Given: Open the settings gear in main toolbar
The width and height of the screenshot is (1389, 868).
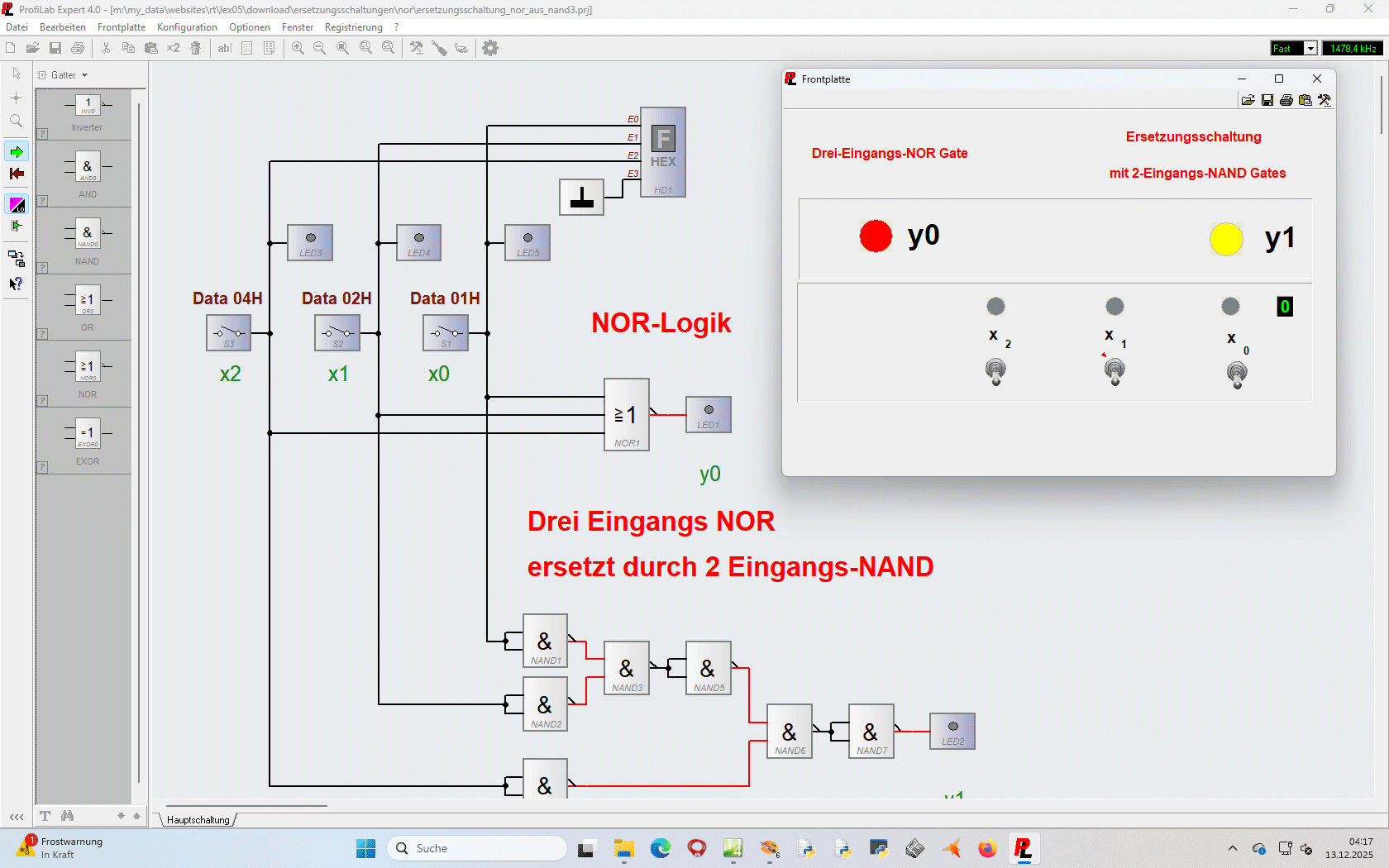Looking at the screenshot, I should (x=490, y=48).
